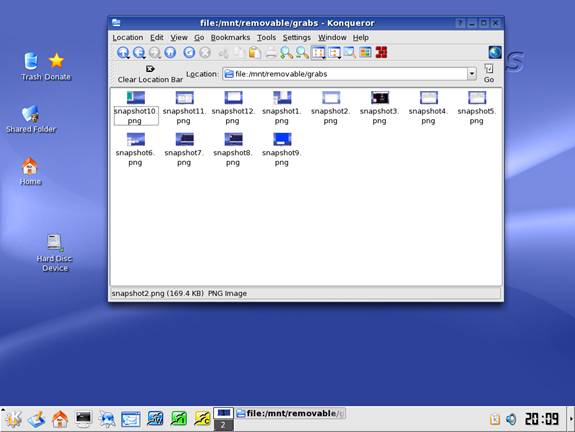Switch to Icon View mode
This screenshot has width=575, height=432.
tap(318, 53)
